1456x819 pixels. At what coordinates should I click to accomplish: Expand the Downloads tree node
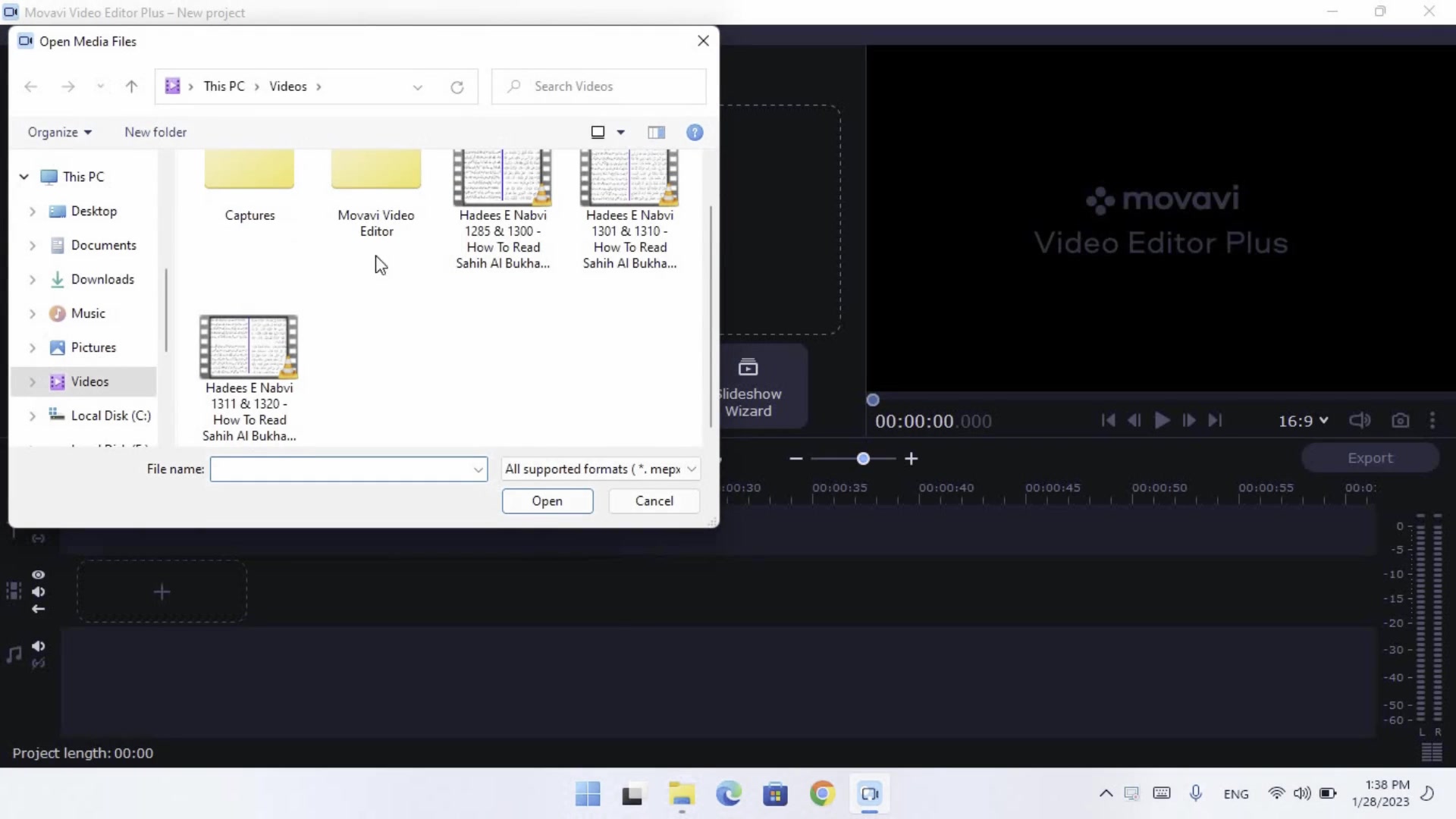coord(32,280)
